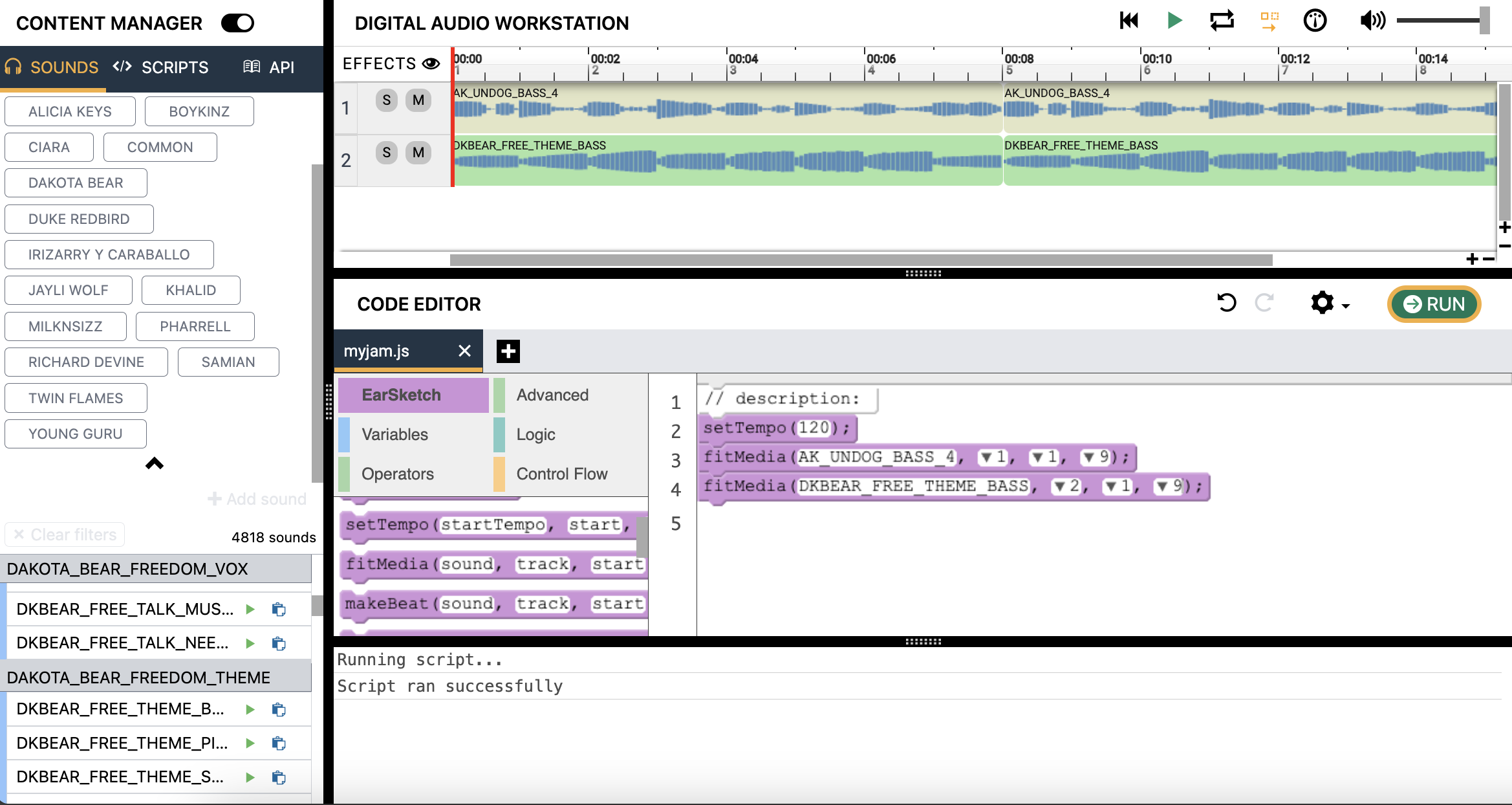Image resolution: width=1512 pixels, height=805 pixels.
Task: Add a new script tab with plus icon
Action: point(508,351)
